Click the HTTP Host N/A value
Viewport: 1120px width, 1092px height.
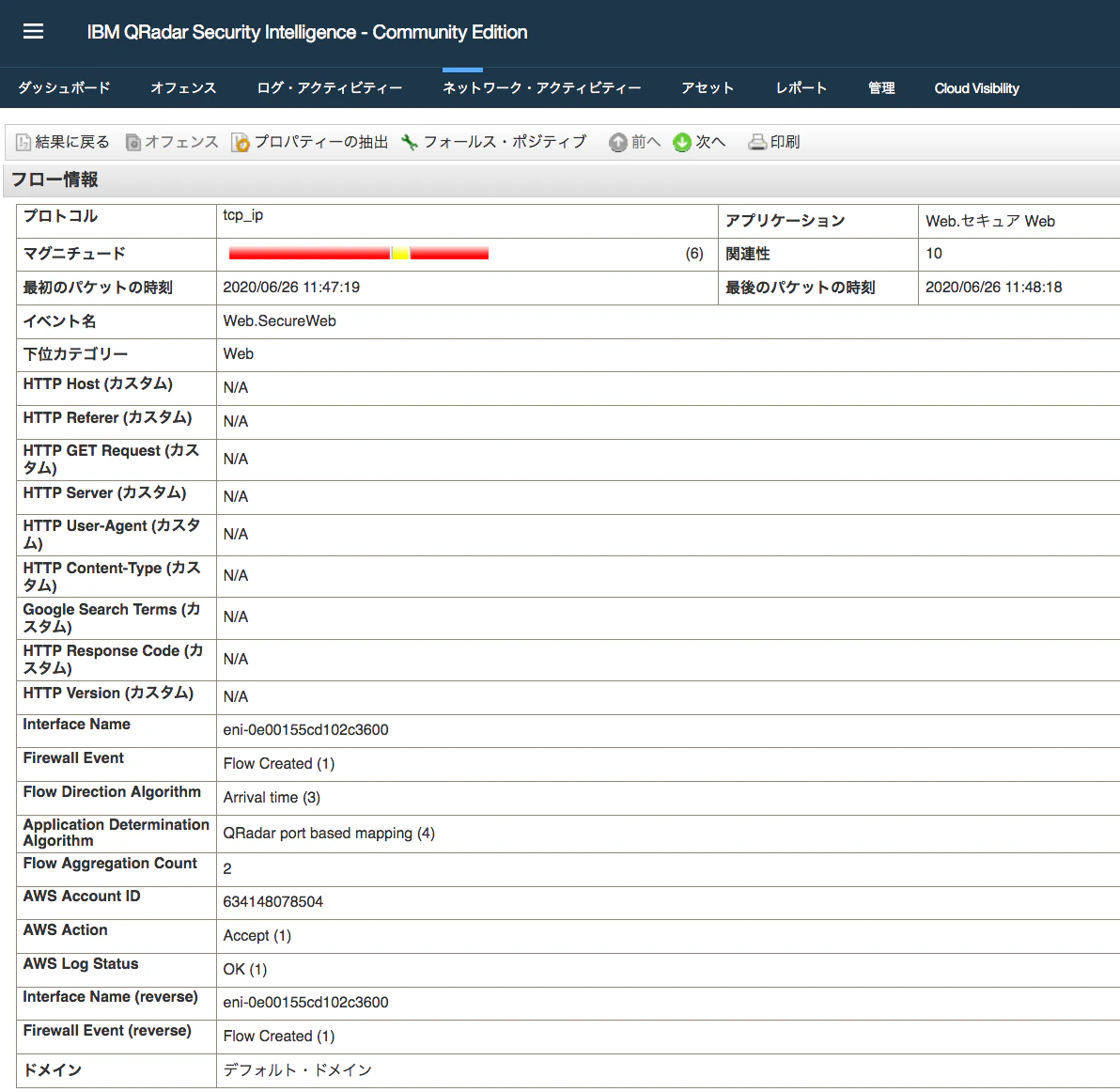pos(235,388)
